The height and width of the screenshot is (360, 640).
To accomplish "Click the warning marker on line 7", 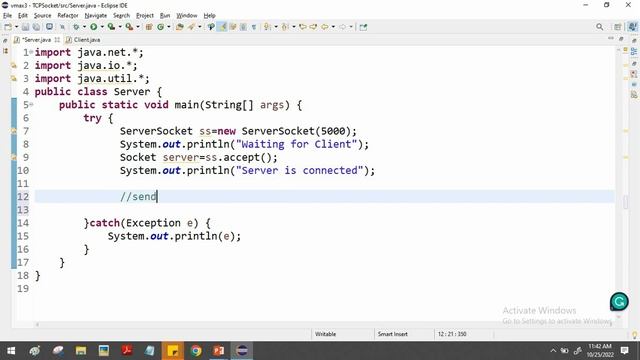I will coord(14,131).
